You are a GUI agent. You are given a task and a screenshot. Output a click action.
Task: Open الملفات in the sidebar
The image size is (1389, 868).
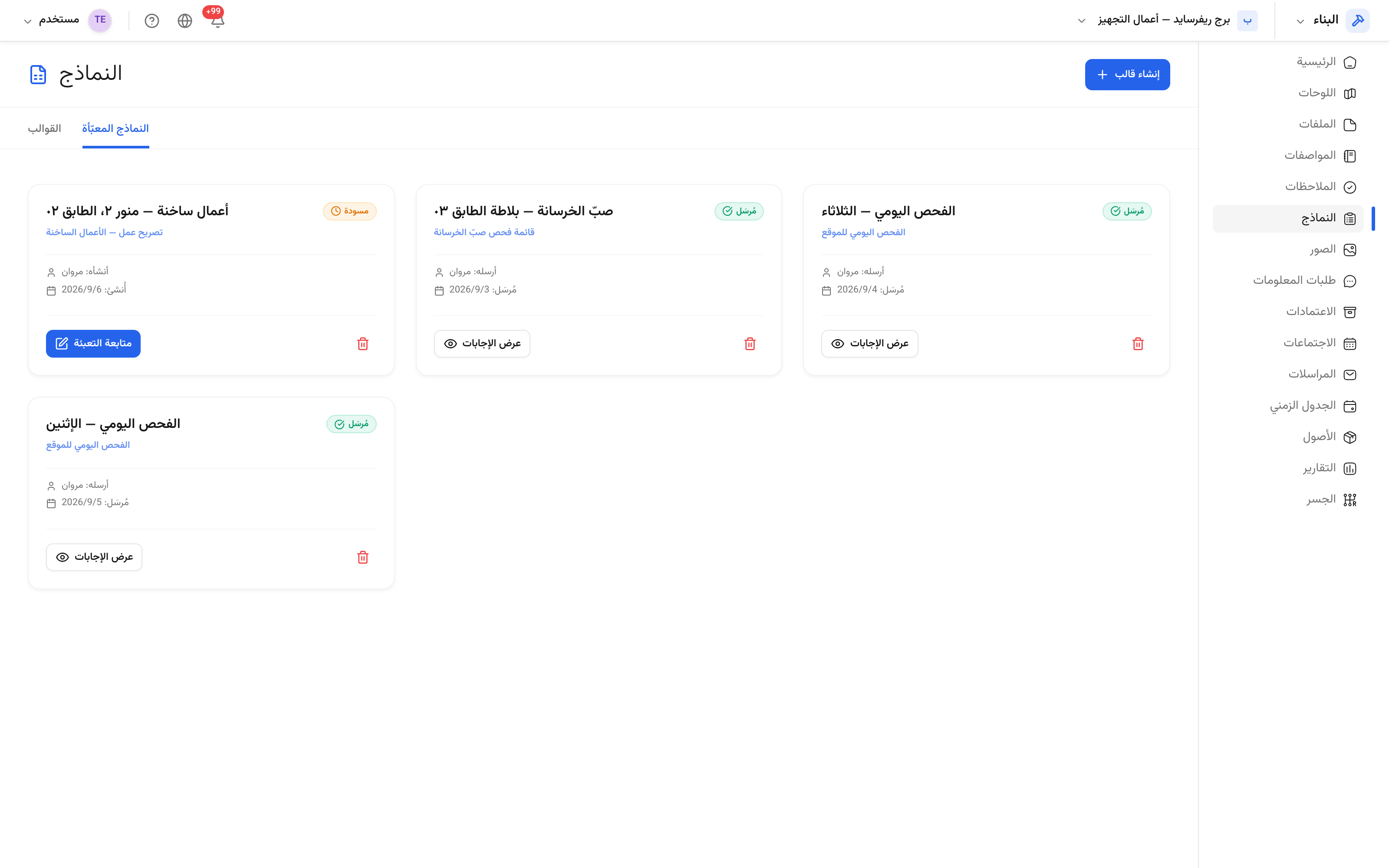1288,125
